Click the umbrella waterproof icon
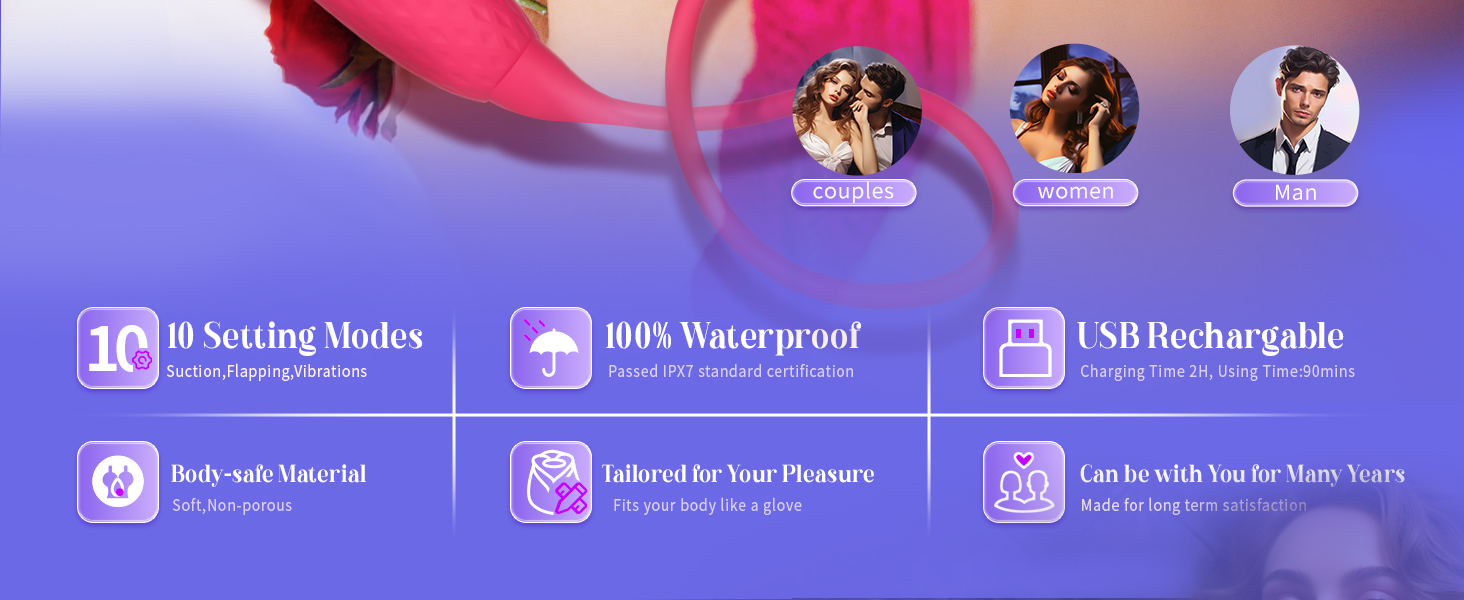1464x600 pixels. (551, 348)
